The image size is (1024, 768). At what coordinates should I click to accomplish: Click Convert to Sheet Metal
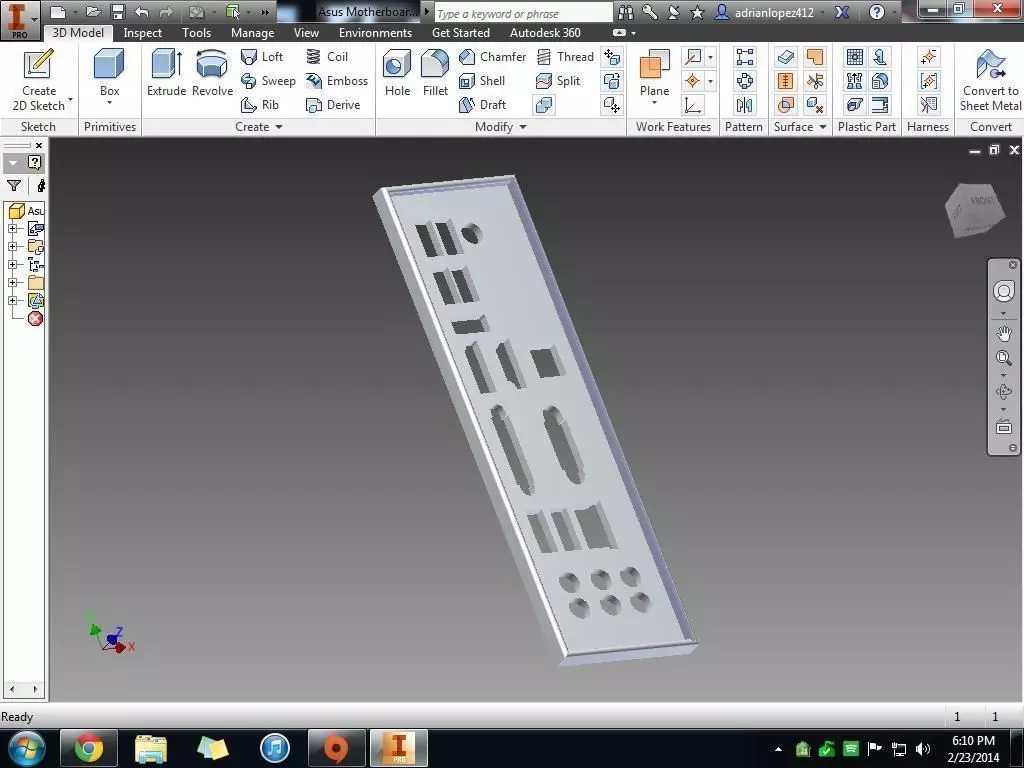coord(990,80)
